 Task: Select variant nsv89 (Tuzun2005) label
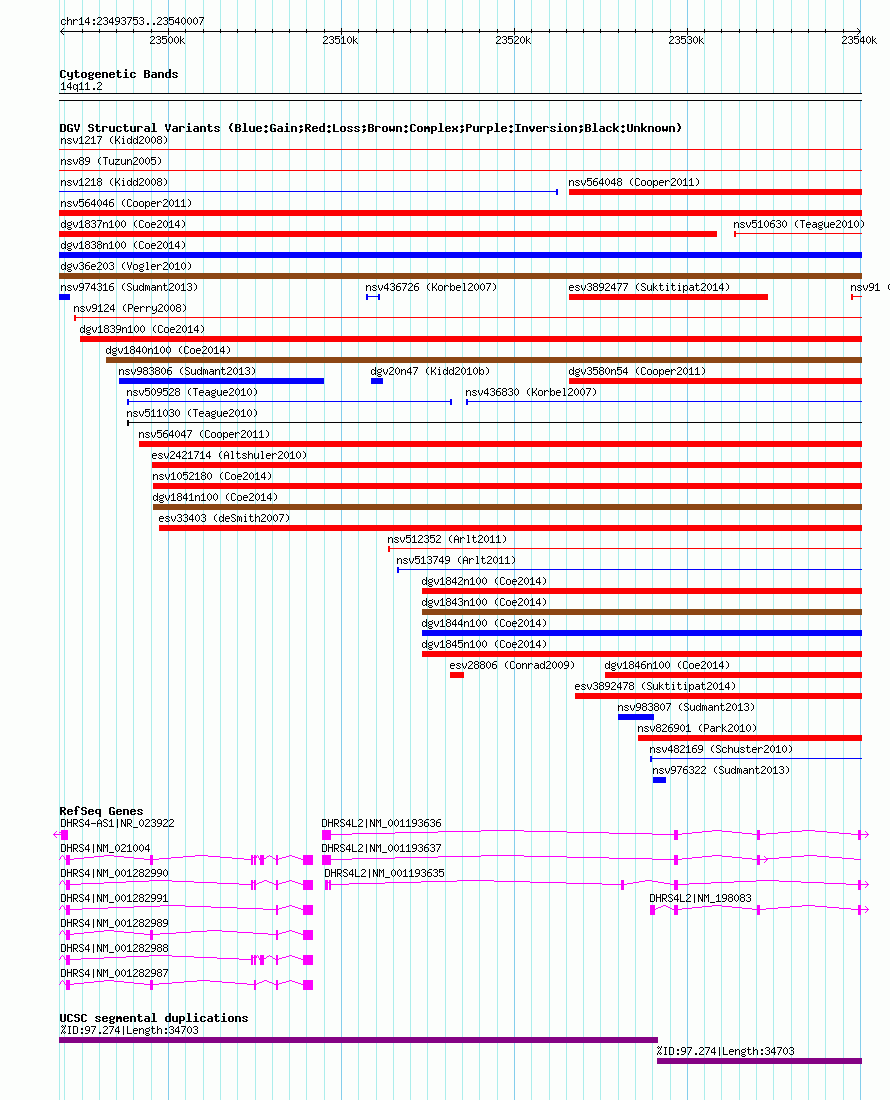click(x=111, y=161)
